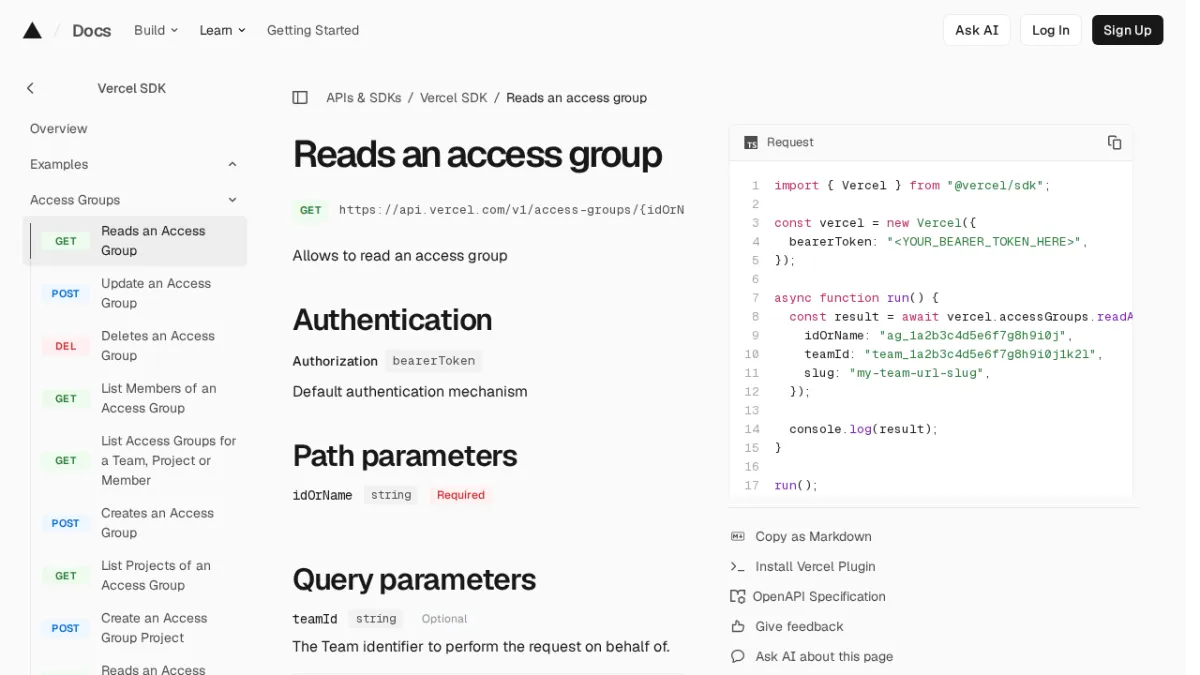This screenshot has height=675, width=1200.
Task: Click the bearerToken code label
Action: 434,361
